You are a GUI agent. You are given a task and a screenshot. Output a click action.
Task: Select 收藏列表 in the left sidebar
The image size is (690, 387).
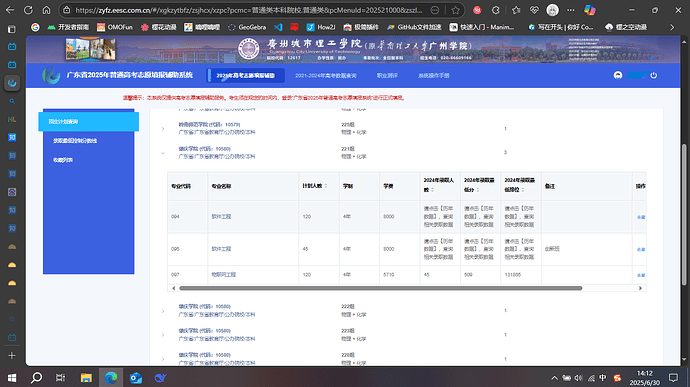63,160
